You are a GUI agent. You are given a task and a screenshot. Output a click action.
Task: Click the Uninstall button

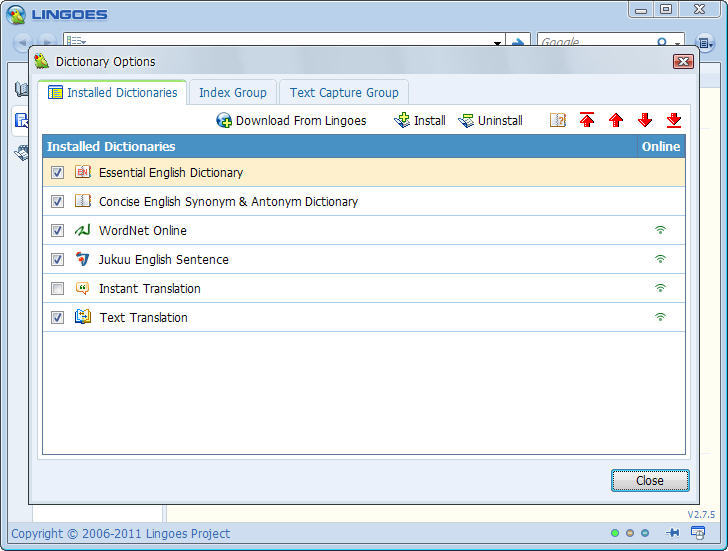click(491, 120)
